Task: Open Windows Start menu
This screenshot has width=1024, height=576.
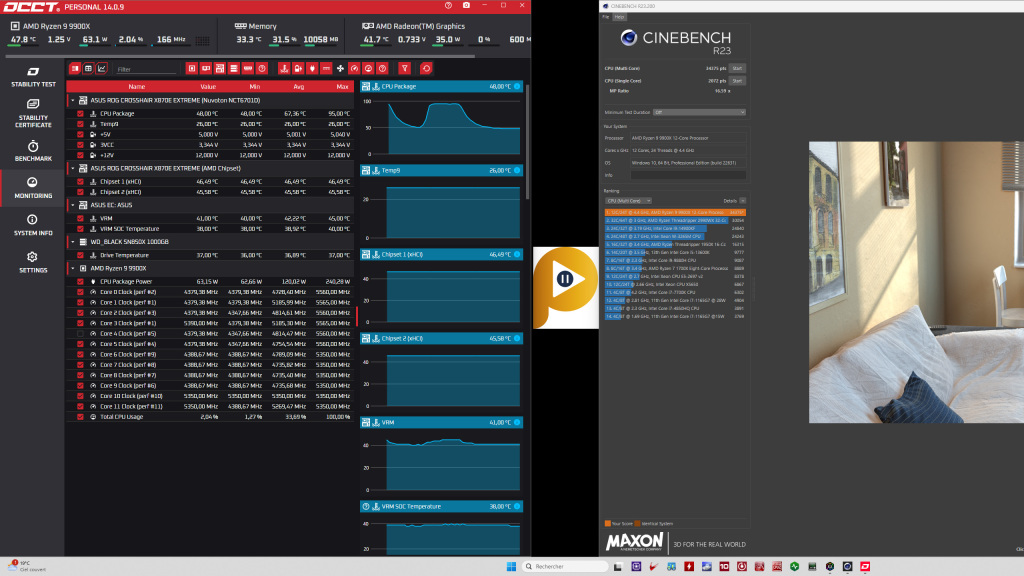Action: (x=511, y=566)
